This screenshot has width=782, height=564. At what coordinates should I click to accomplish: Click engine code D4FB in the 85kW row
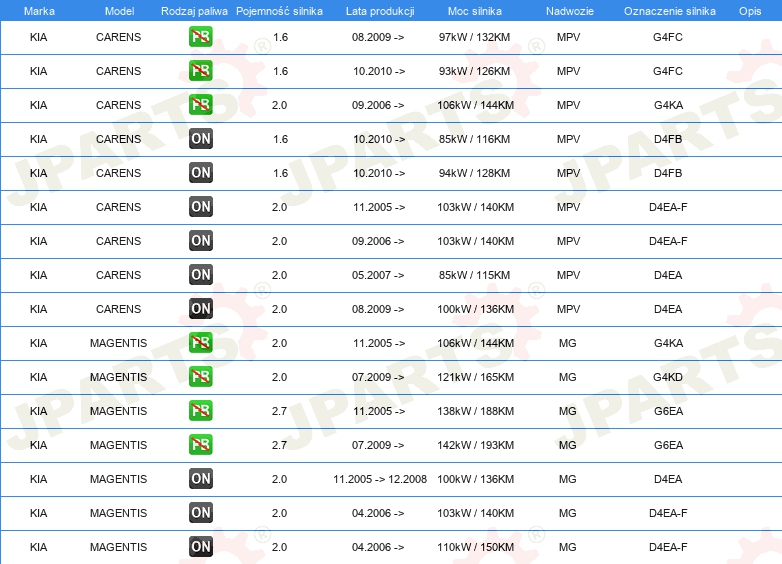(668, 139)
